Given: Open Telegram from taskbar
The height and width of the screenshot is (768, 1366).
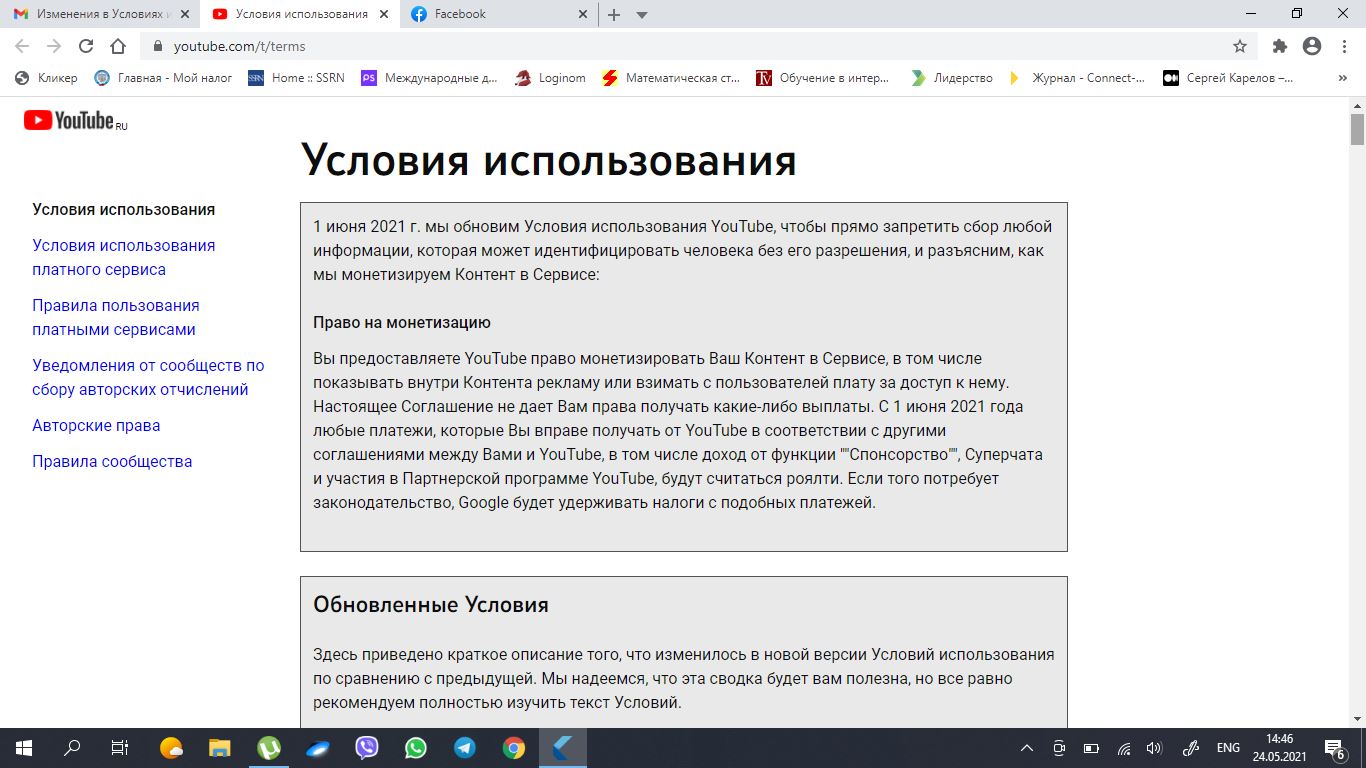Looking at the screenshot, I should click(x=465, y=748).
